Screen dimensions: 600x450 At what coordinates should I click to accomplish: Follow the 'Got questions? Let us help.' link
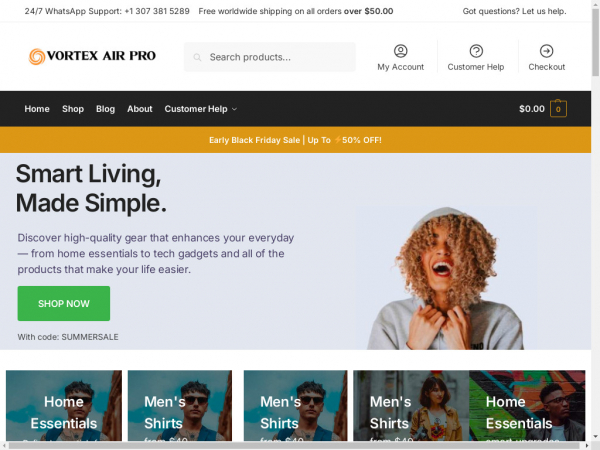click(514, 11)
